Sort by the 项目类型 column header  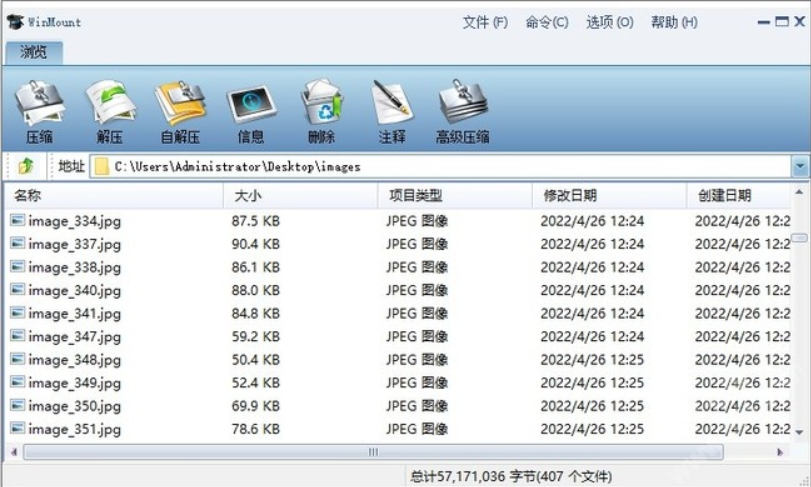point(455,195)
